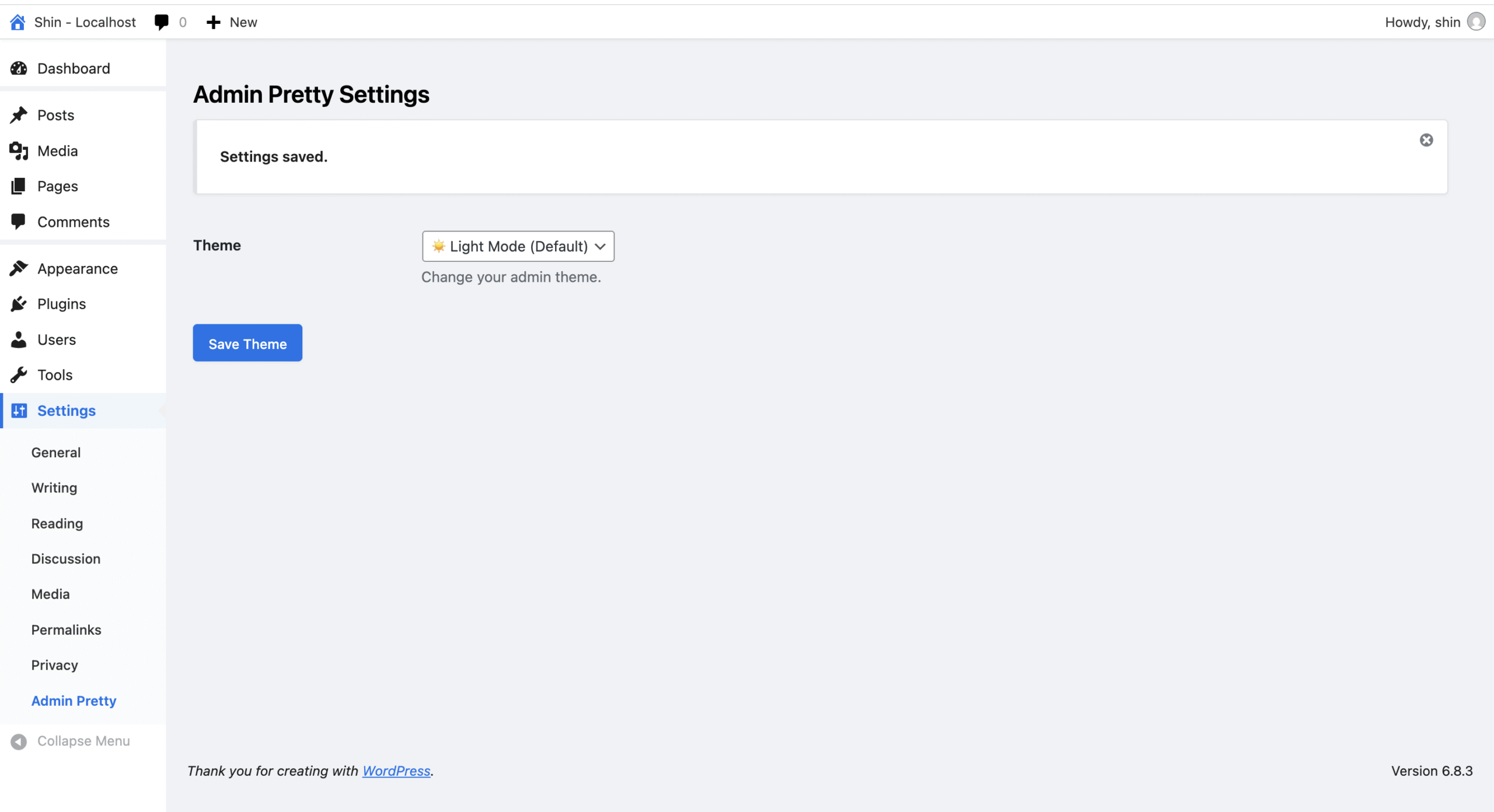Expand the New item menu in admin bar

[231, 22]
